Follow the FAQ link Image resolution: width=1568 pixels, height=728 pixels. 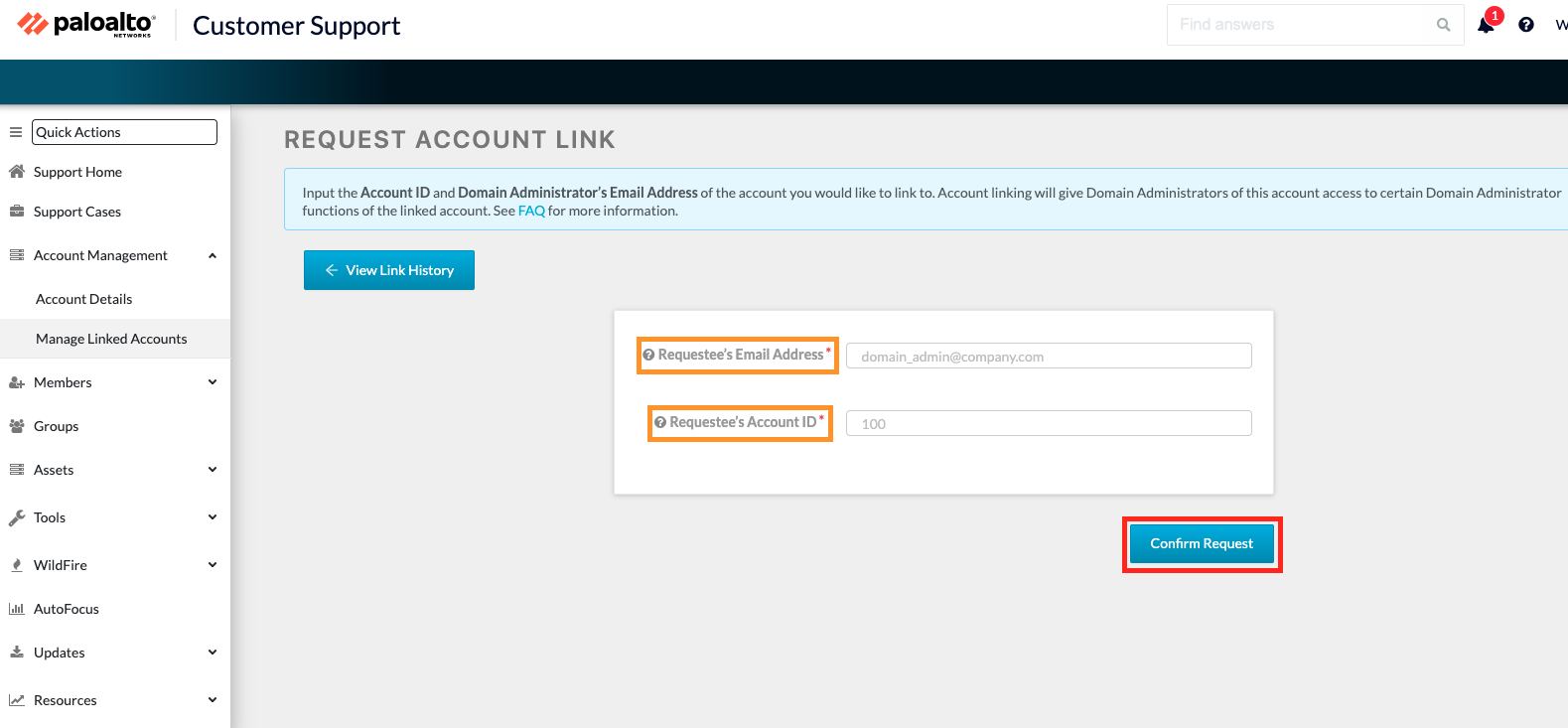pyautogui.click(x=531, y=211)
